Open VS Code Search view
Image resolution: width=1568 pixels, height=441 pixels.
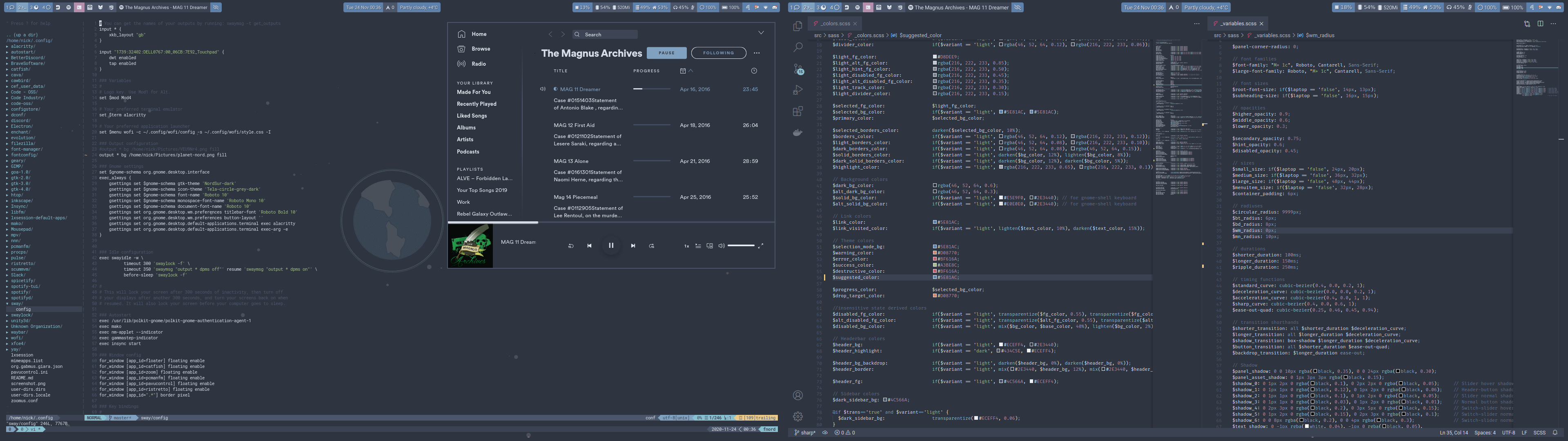(x=798, y=47)
